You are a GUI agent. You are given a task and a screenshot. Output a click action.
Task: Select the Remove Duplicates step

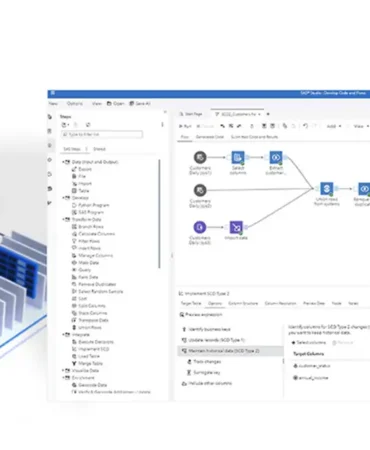94,284
